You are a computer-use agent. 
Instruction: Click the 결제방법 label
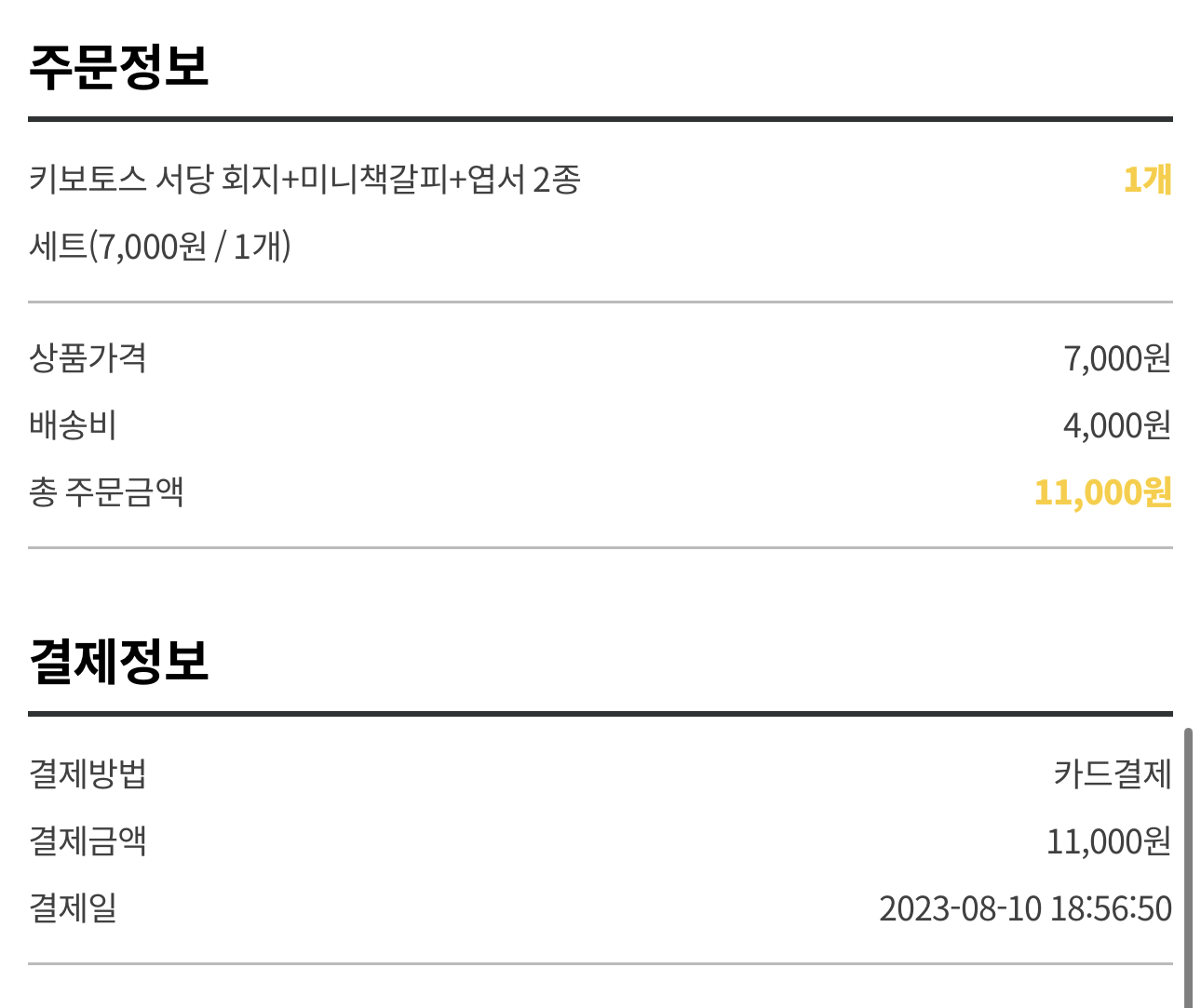pyautogui.click(x=88, y=774)
